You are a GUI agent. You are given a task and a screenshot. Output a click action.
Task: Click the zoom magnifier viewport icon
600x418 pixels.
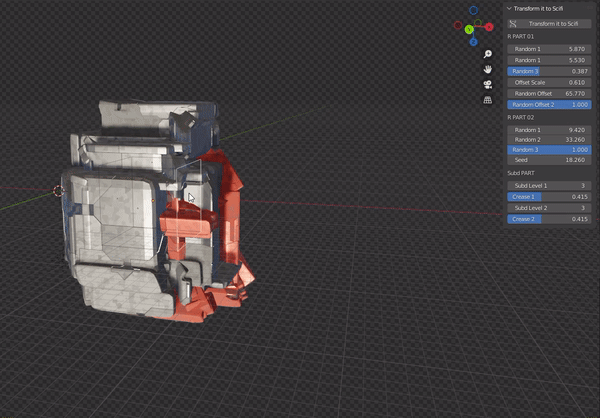pos(488,54)
